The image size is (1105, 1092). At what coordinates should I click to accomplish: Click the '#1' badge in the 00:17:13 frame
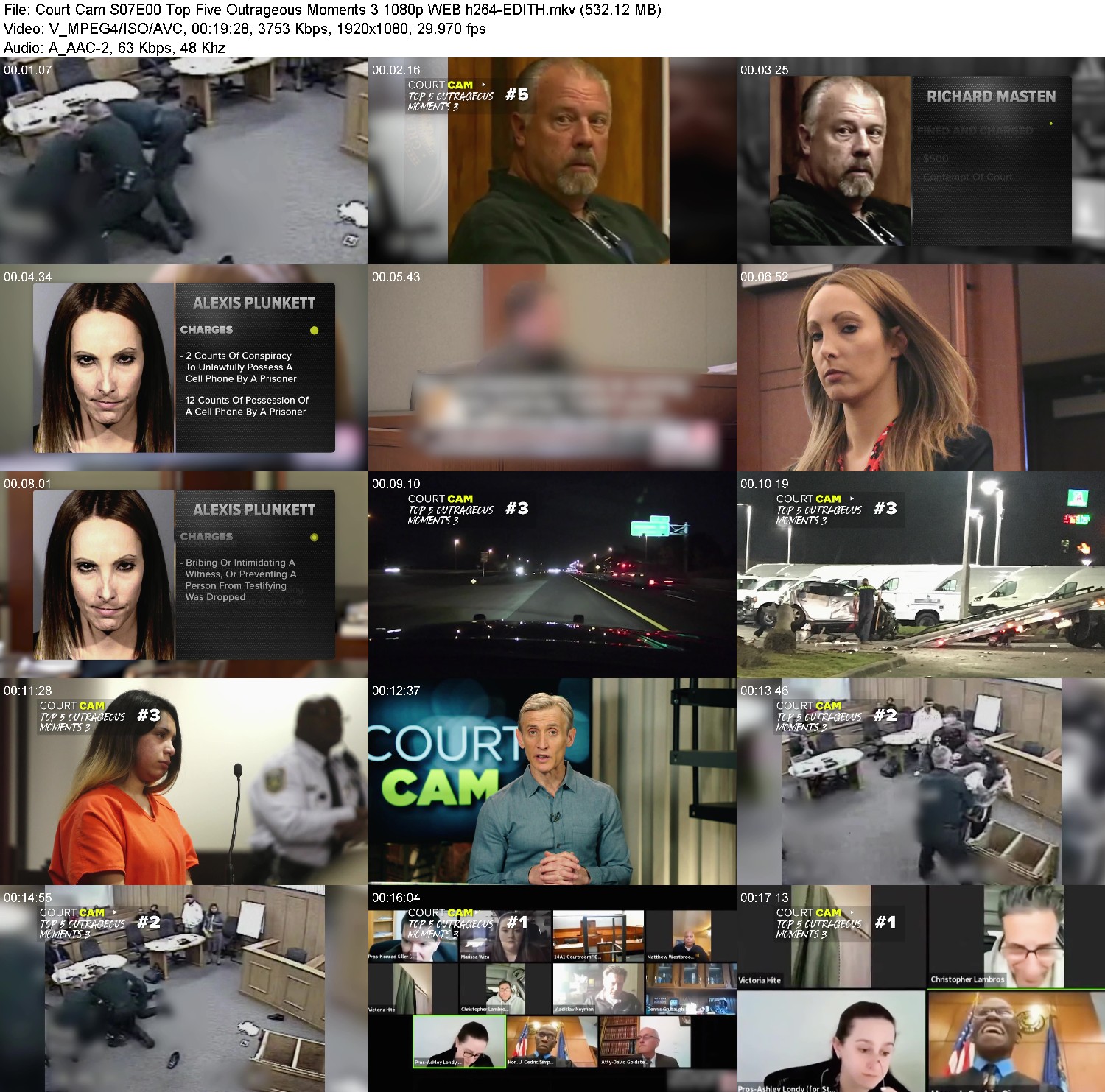pyautogui.click(x=885, y=922)
